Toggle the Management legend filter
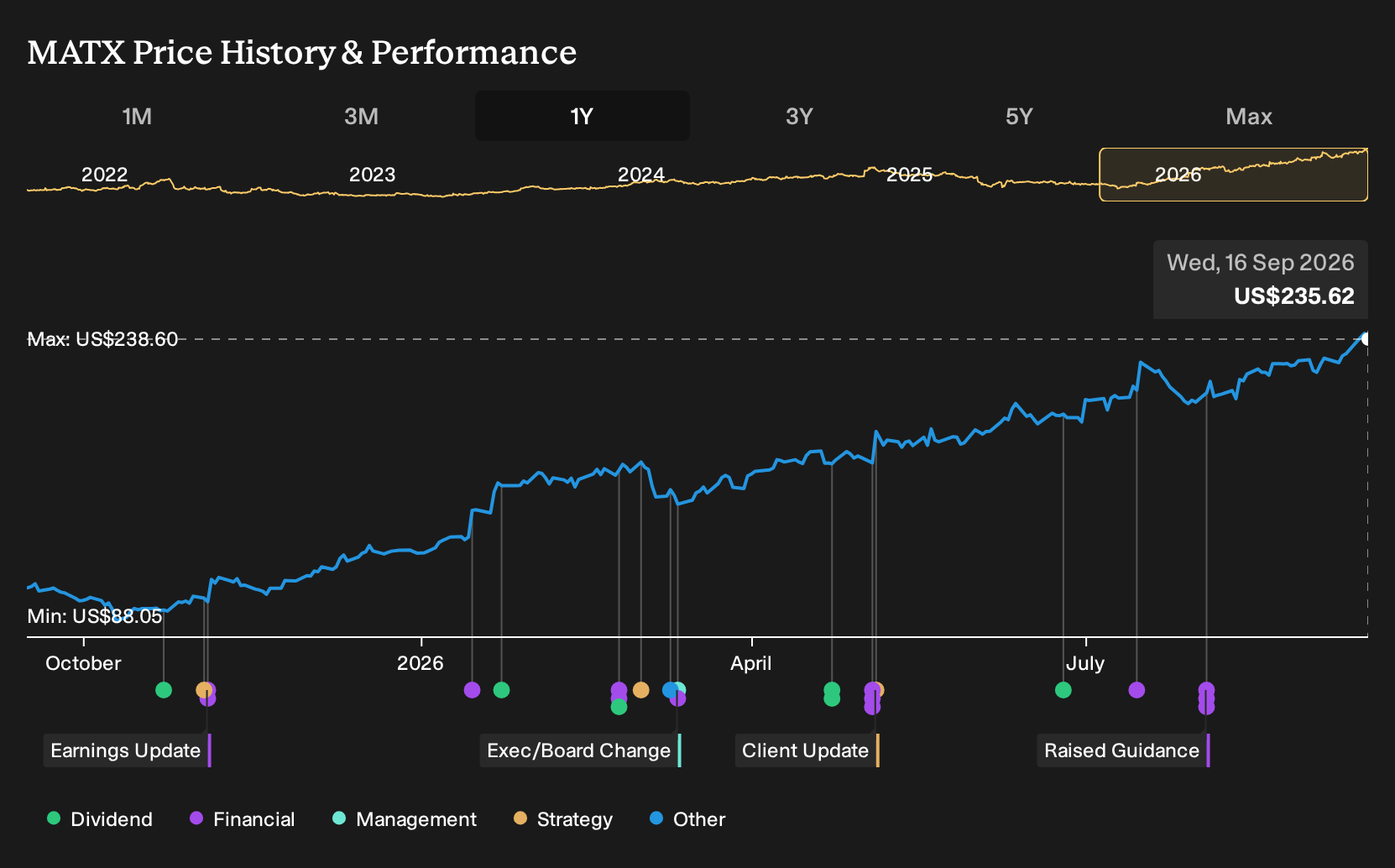 click(x=405, y=819)
